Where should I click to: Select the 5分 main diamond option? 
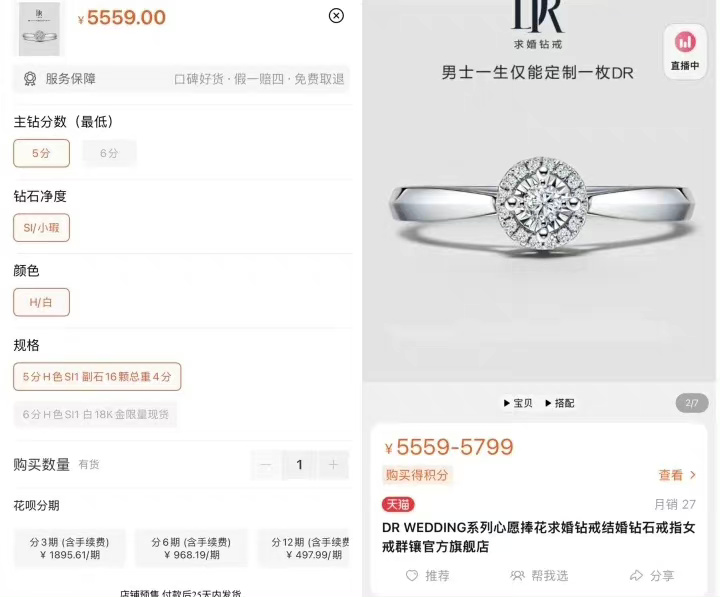(x=41, y=153)
